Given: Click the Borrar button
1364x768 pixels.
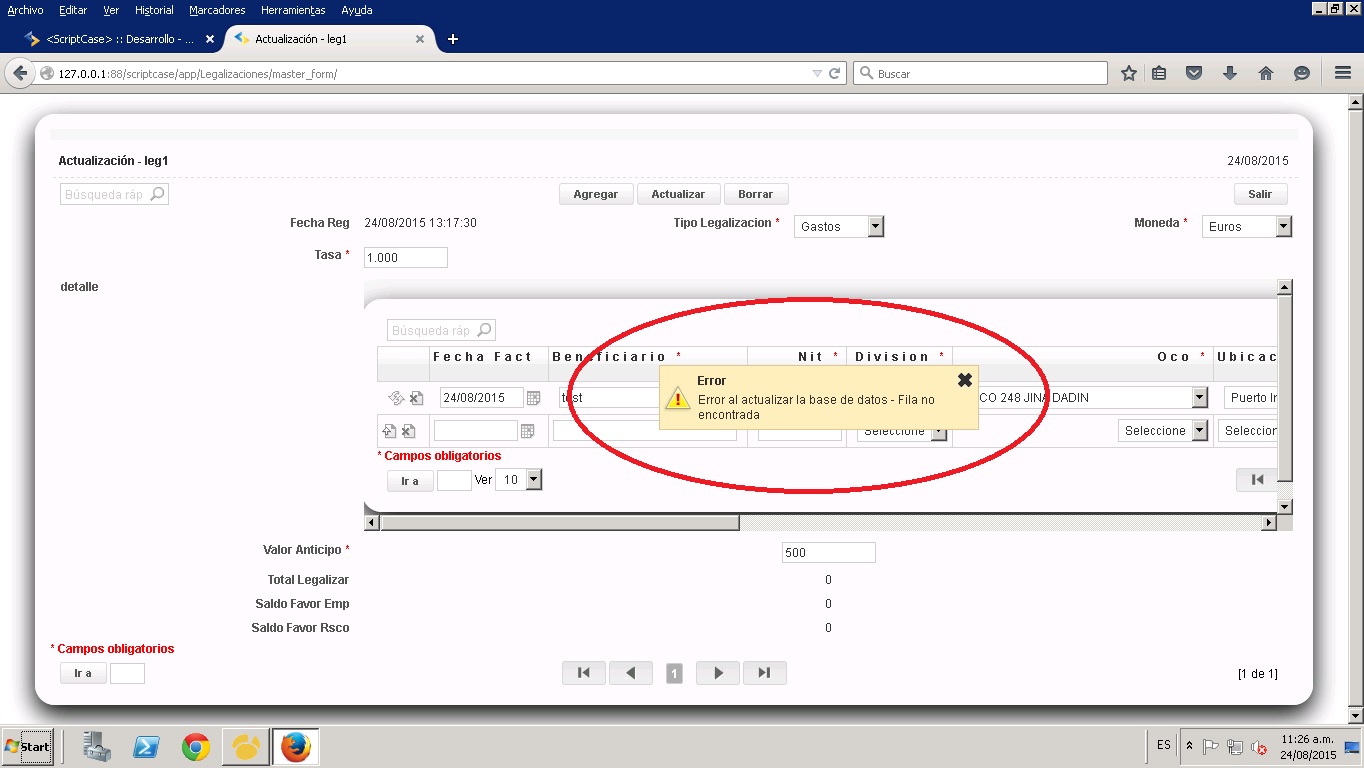Looking at the screenshot, I should [x=756, y=194].
